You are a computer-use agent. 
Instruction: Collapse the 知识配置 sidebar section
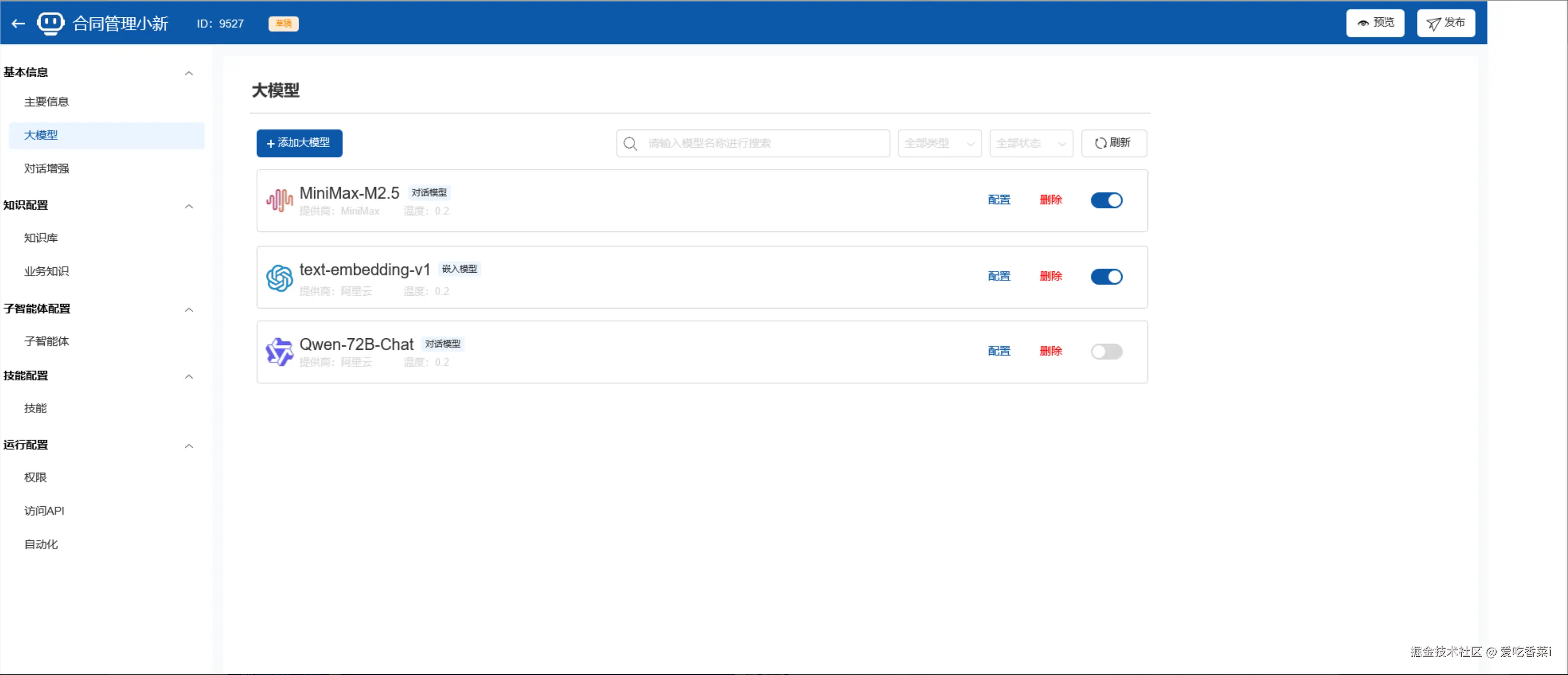(x=189, y=207)
